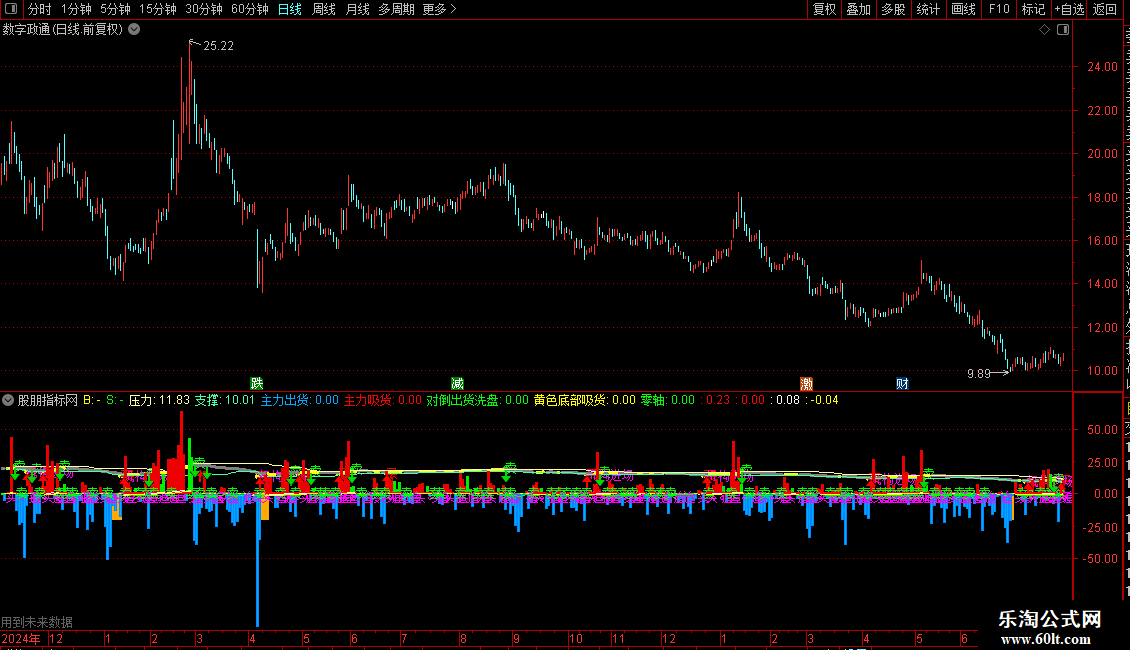Open dropdown beside 数字政通 chart title

click(x=134, y=30)
